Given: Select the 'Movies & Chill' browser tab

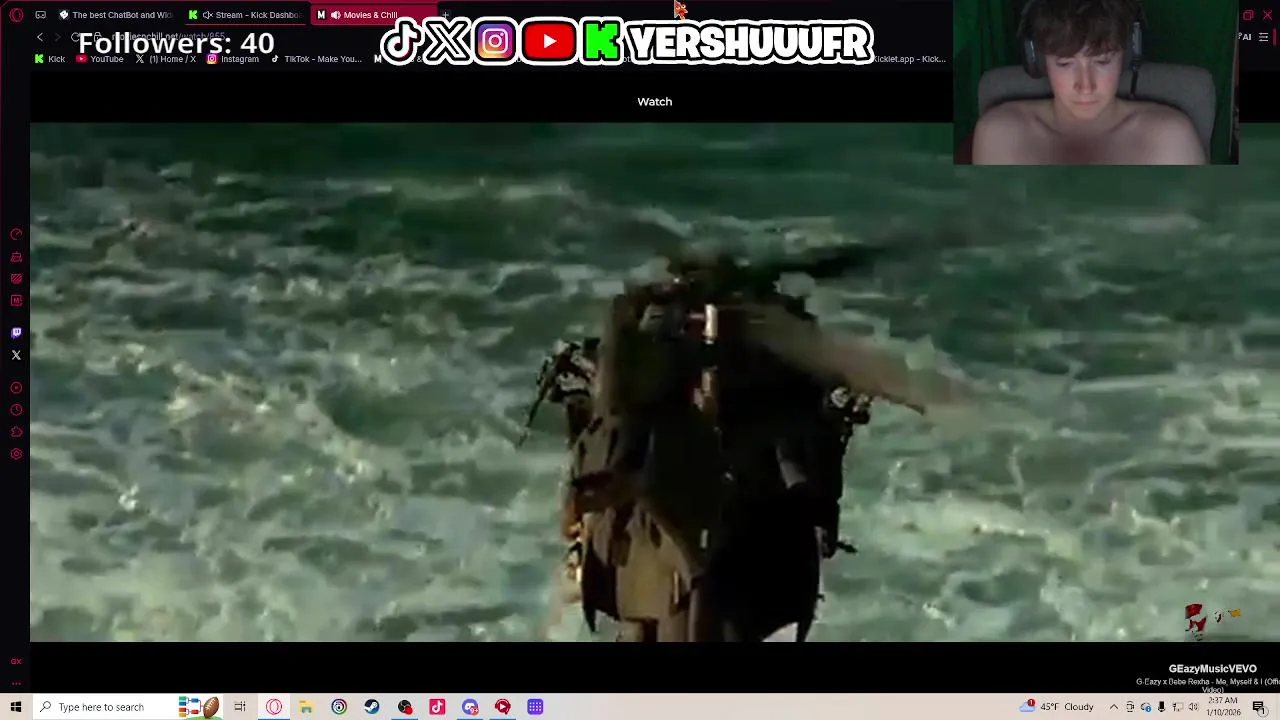Looking at the screenshot, I should [x=375, y=15].
